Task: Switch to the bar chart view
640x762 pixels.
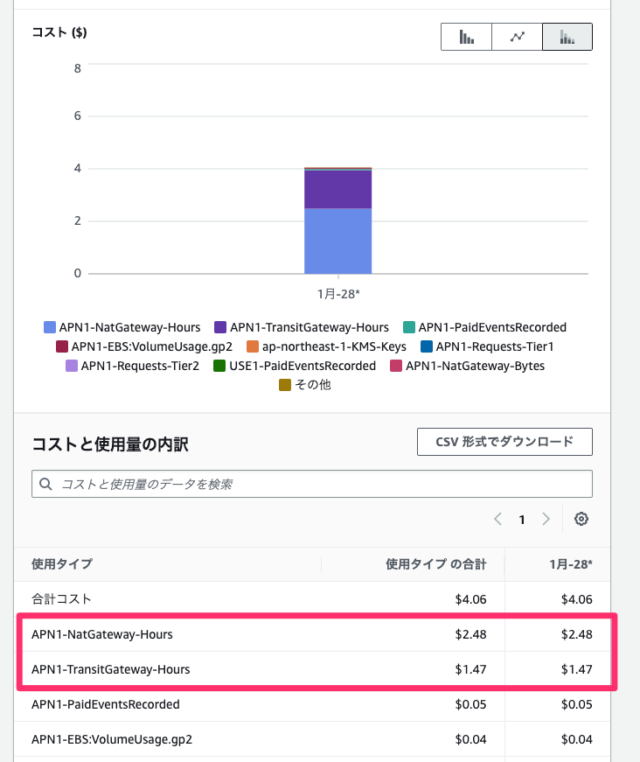Action: tap(466, 37)
